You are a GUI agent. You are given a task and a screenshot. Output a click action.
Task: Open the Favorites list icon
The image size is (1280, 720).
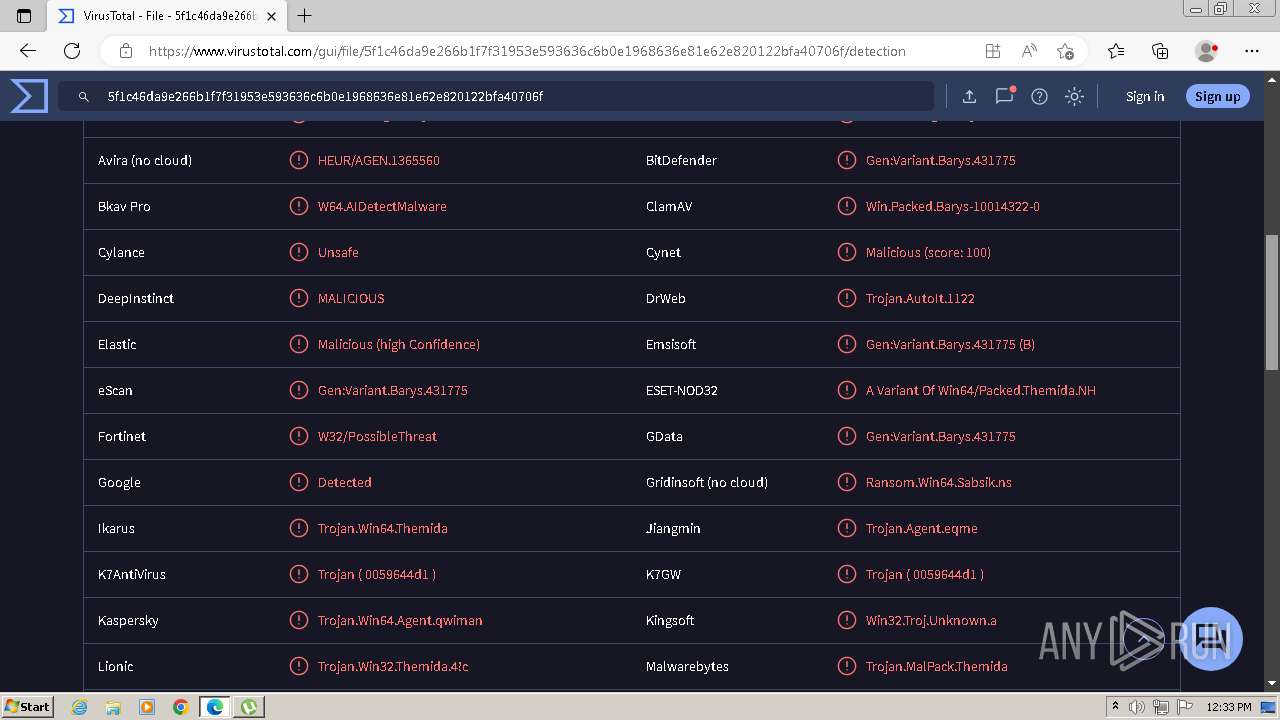point(1116,51)
